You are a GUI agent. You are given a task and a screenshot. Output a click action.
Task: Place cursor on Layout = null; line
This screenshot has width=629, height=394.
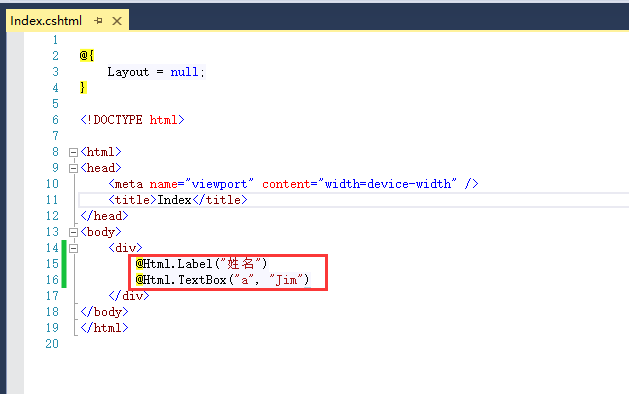point(156,72)
